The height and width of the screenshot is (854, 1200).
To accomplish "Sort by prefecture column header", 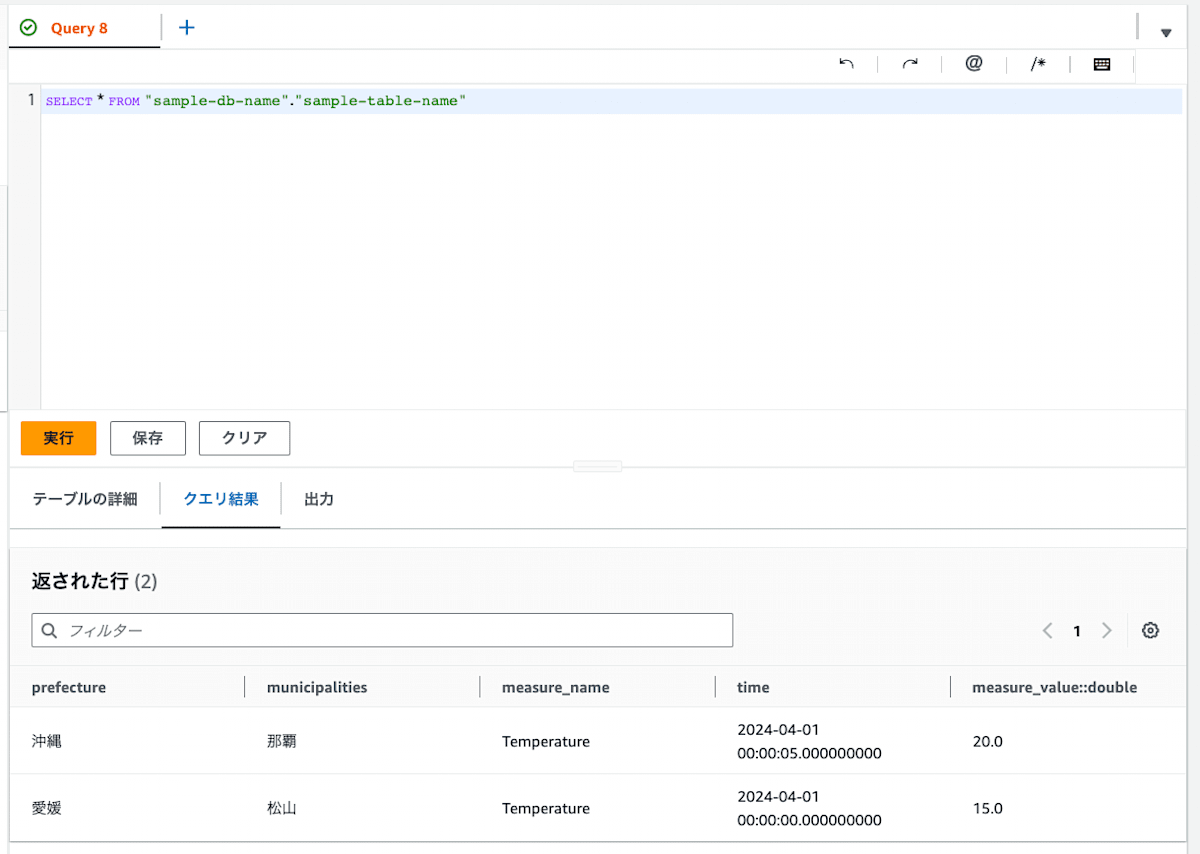I will pos(69,687).
